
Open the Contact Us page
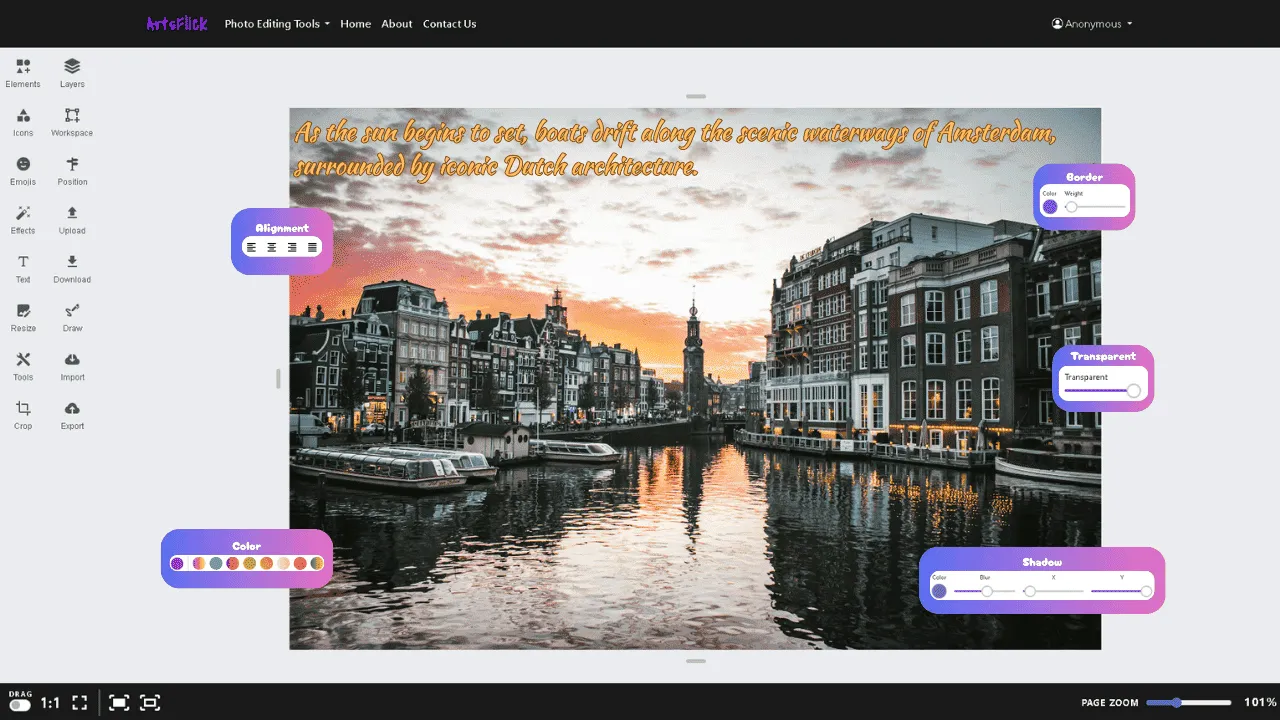pos(449,24)
